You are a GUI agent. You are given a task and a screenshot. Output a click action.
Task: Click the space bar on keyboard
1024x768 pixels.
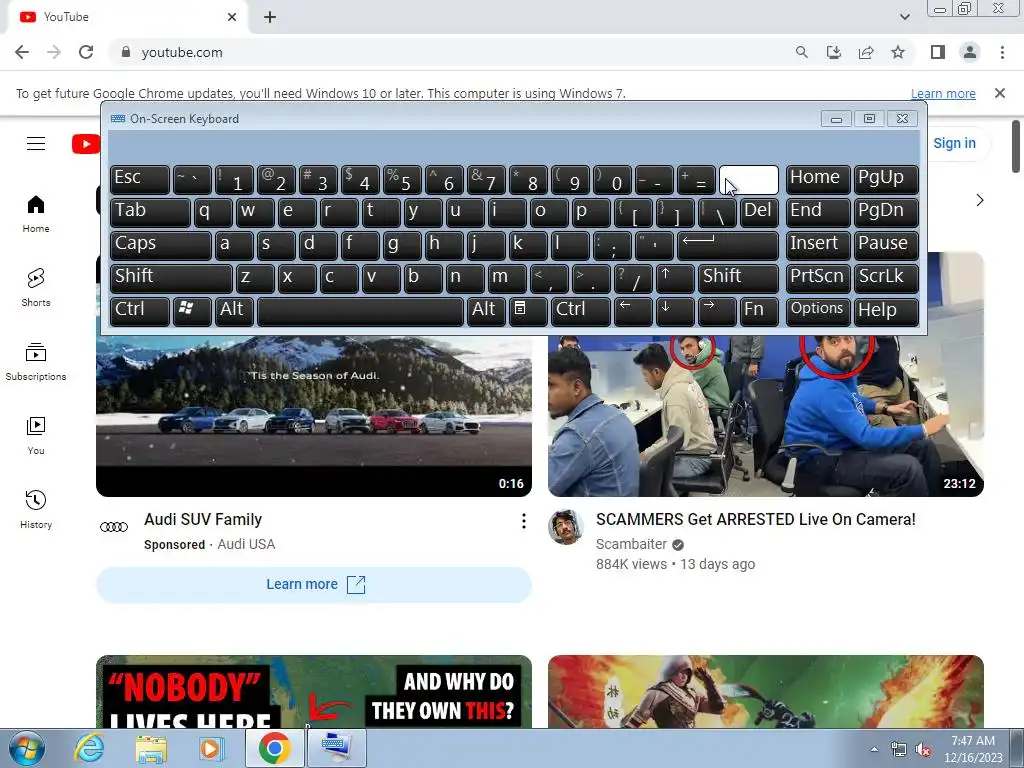click(360, 311)
